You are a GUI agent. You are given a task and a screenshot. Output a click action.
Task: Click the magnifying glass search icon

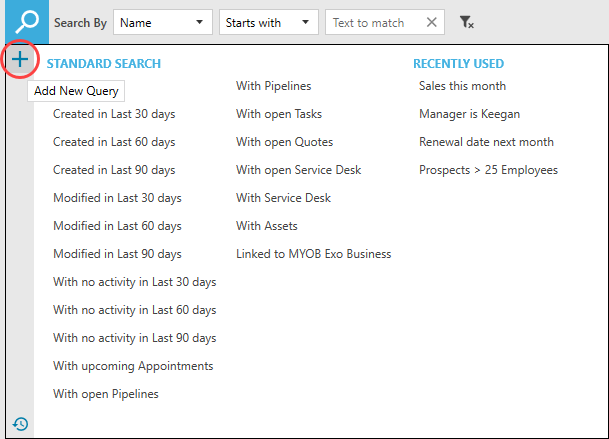pos(20,21)
